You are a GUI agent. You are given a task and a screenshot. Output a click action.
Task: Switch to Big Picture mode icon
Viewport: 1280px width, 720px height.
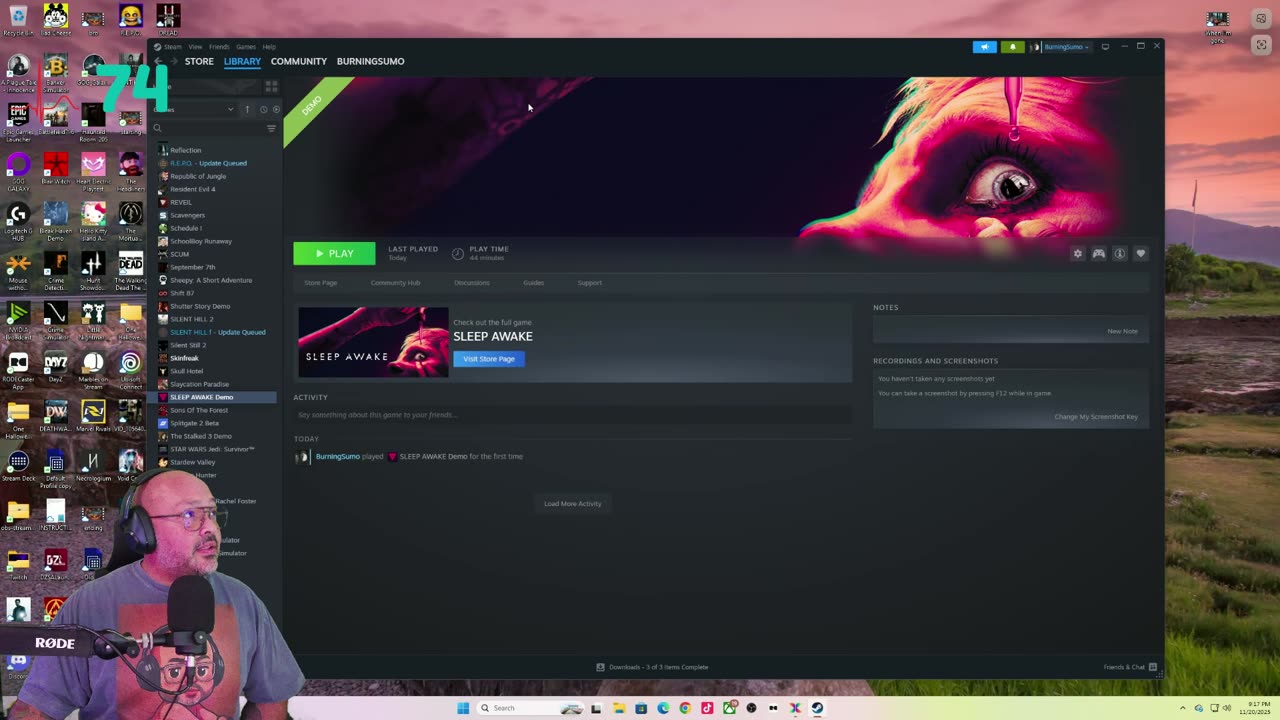click(1105, 47)
